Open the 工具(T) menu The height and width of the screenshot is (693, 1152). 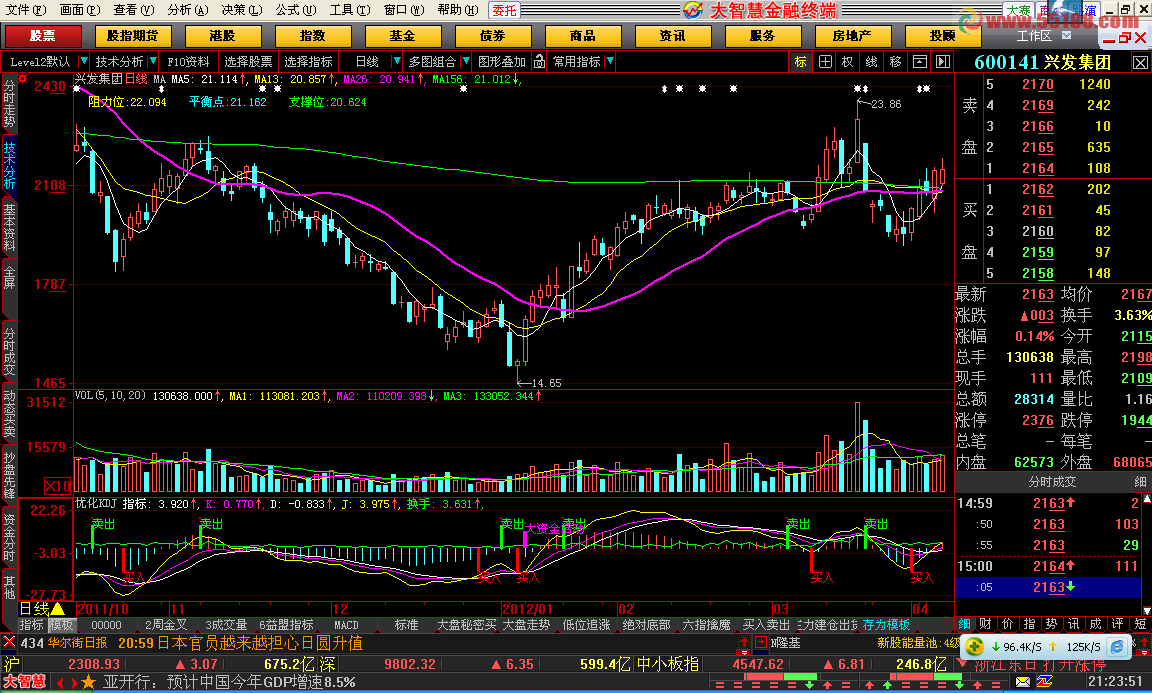tap(350, 10)
